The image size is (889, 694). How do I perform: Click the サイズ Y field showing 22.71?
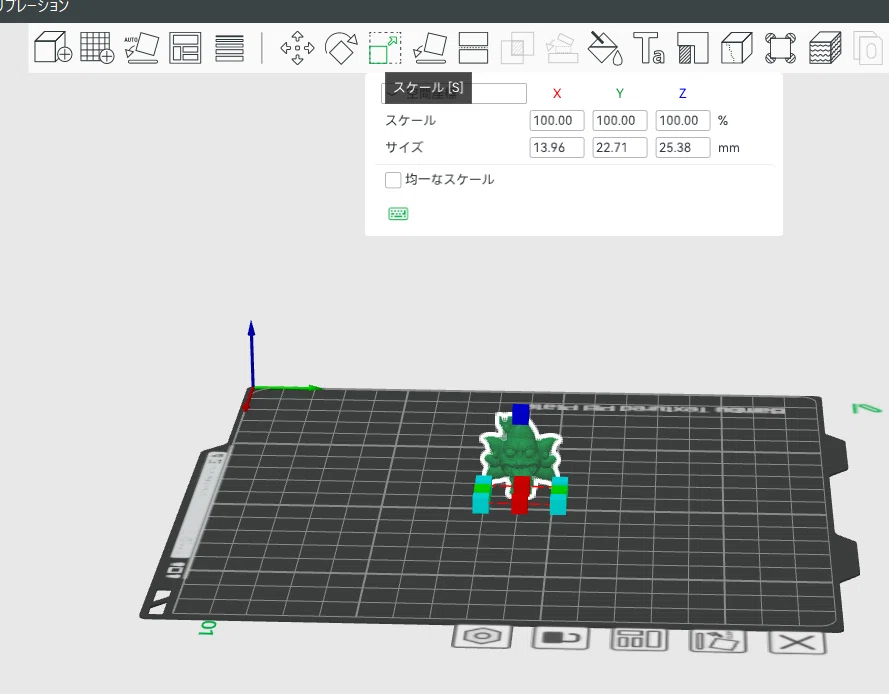click(620, 147)
